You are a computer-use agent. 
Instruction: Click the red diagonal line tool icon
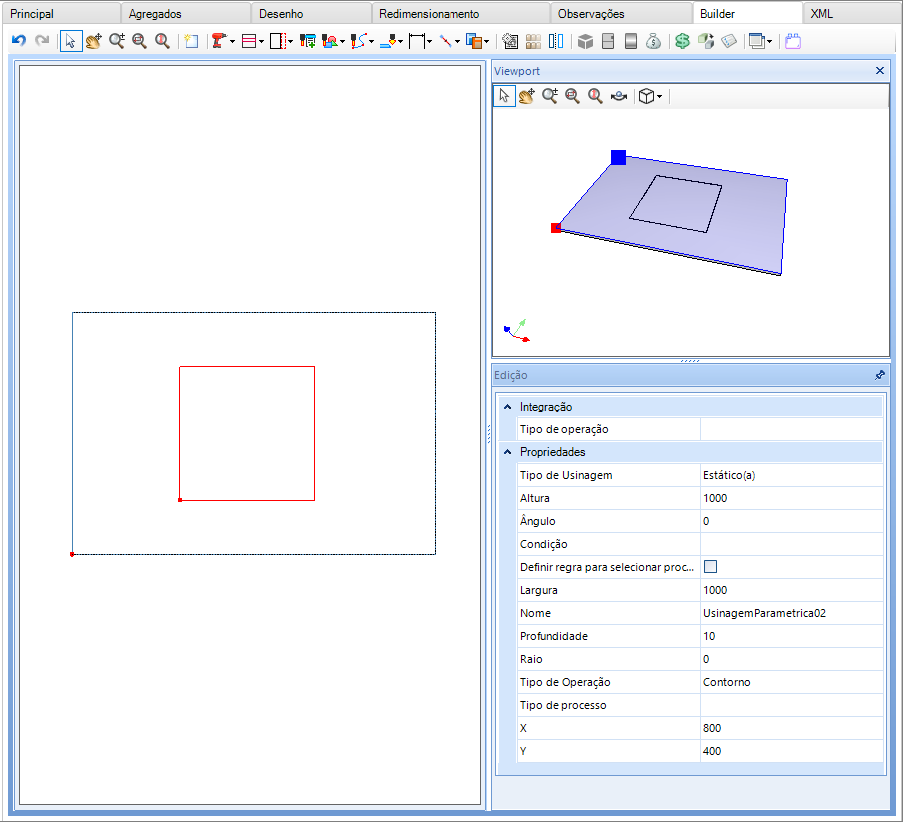pos(446,41)
